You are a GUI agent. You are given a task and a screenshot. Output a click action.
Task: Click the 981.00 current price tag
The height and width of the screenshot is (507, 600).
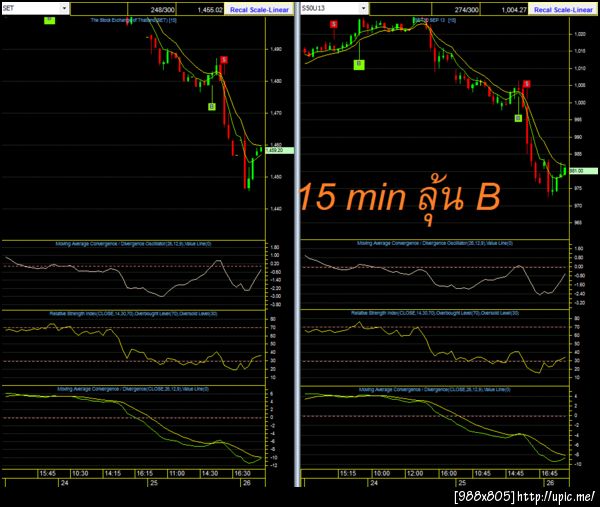coord(584,171)
